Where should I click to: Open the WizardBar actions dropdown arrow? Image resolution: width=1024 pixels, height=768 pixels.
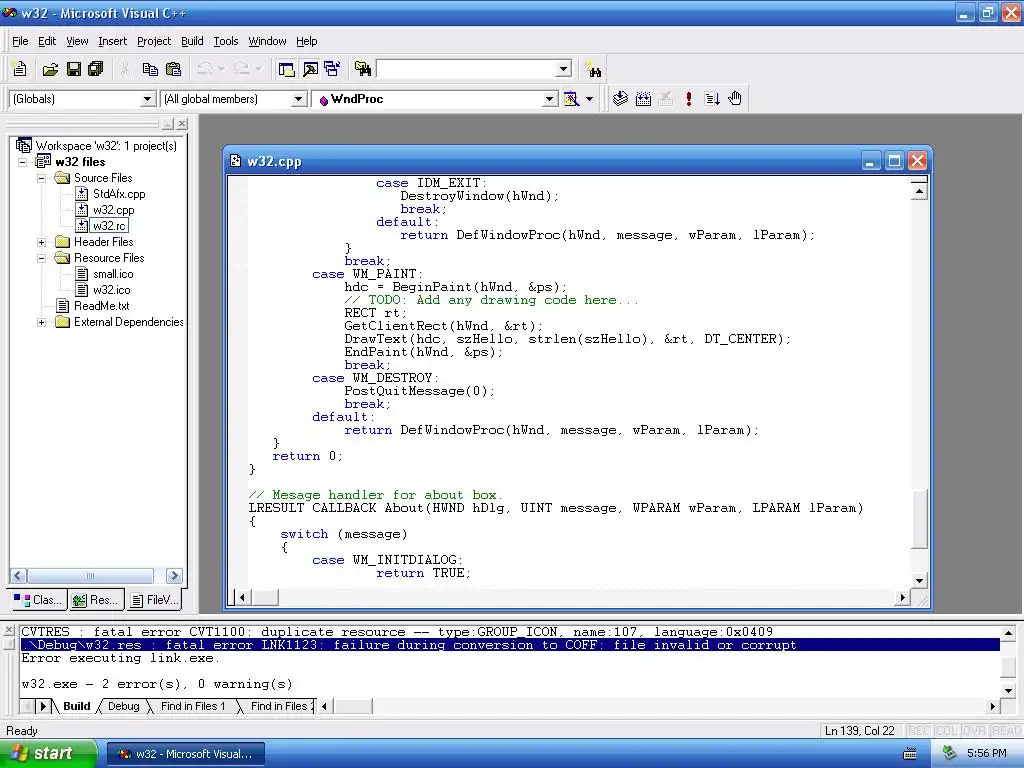click(x=589, y=99)
